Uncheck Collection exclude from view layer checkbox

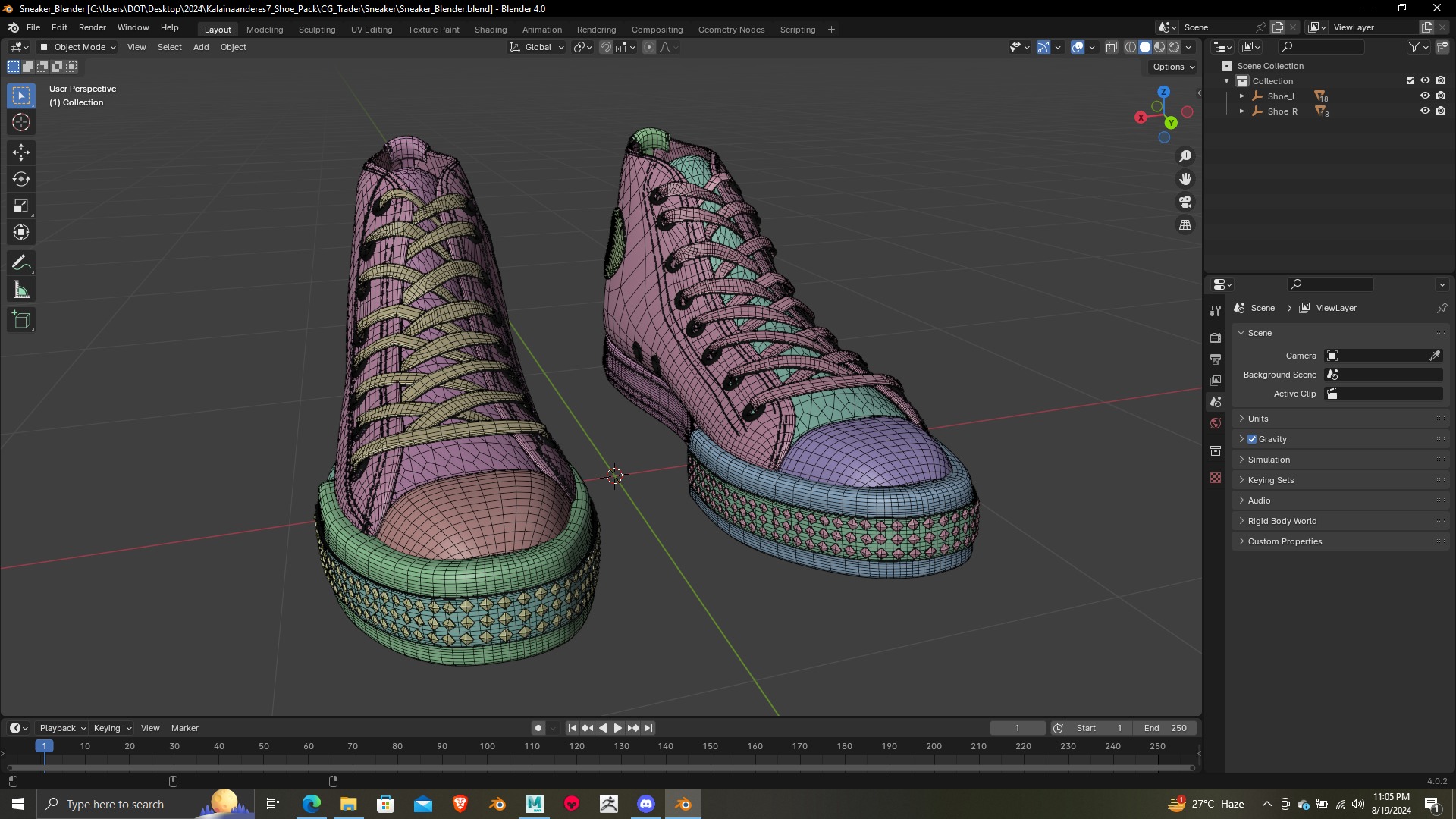pyautogui.click(x=1410, y=80)
